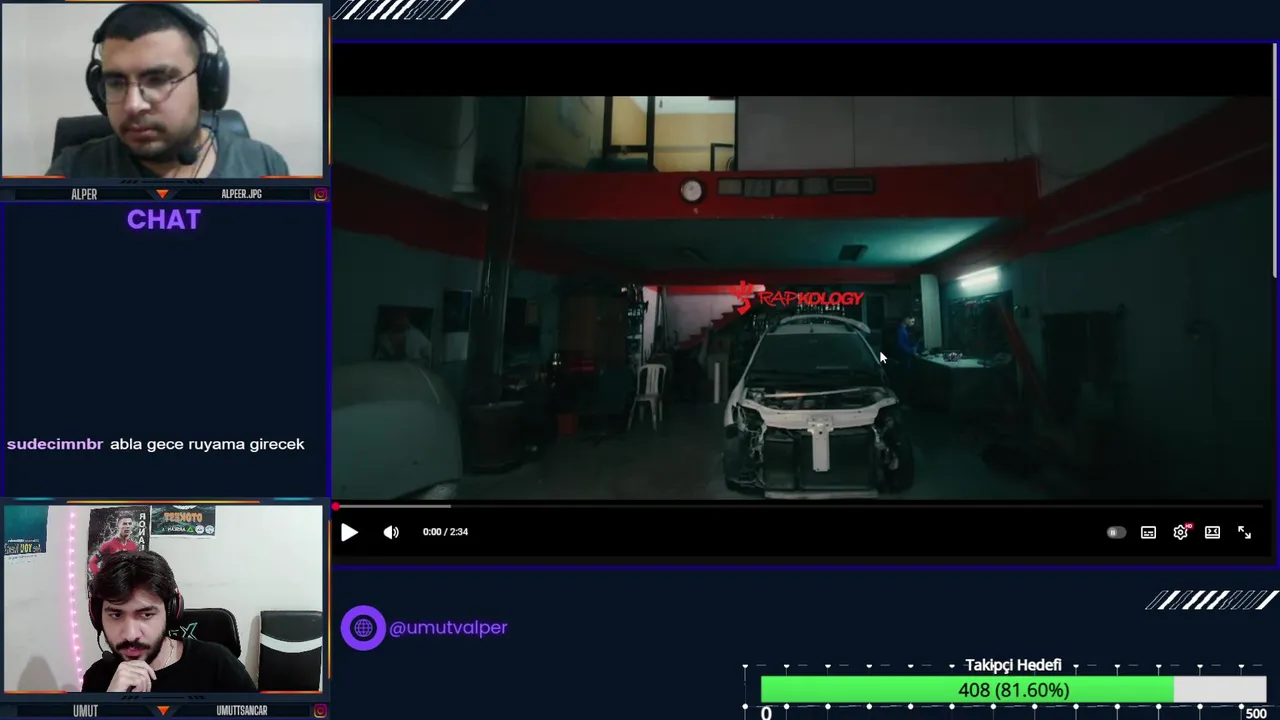Click the message 'abla gece ruyama girecek'

207,444
